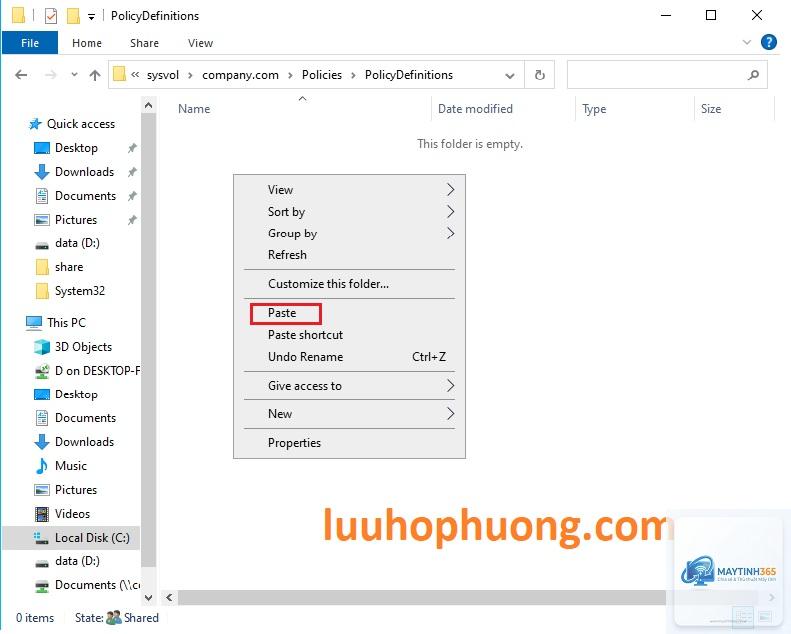
Task: Expand the View submenu in the context menu
Action: 349,190
